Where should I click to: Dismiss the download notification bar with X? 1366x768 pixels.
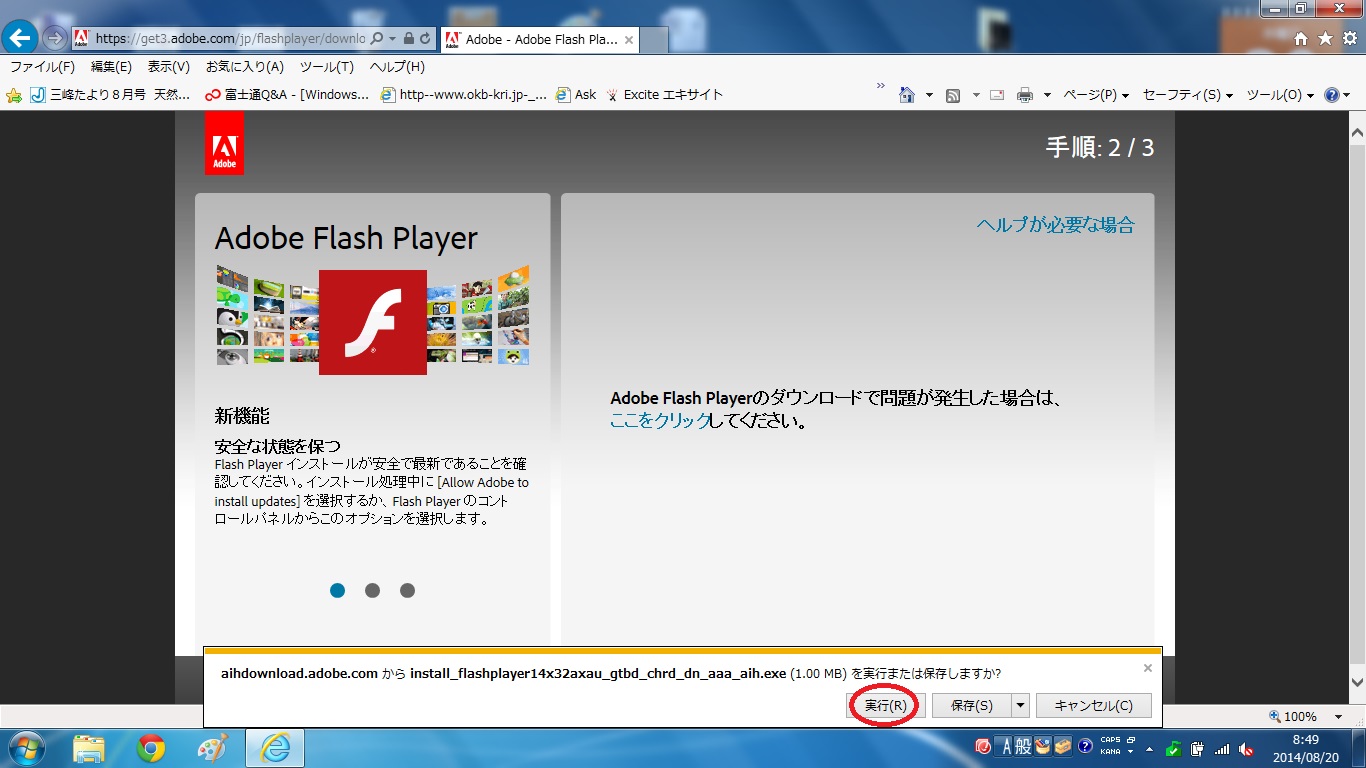coord(1148,668)
